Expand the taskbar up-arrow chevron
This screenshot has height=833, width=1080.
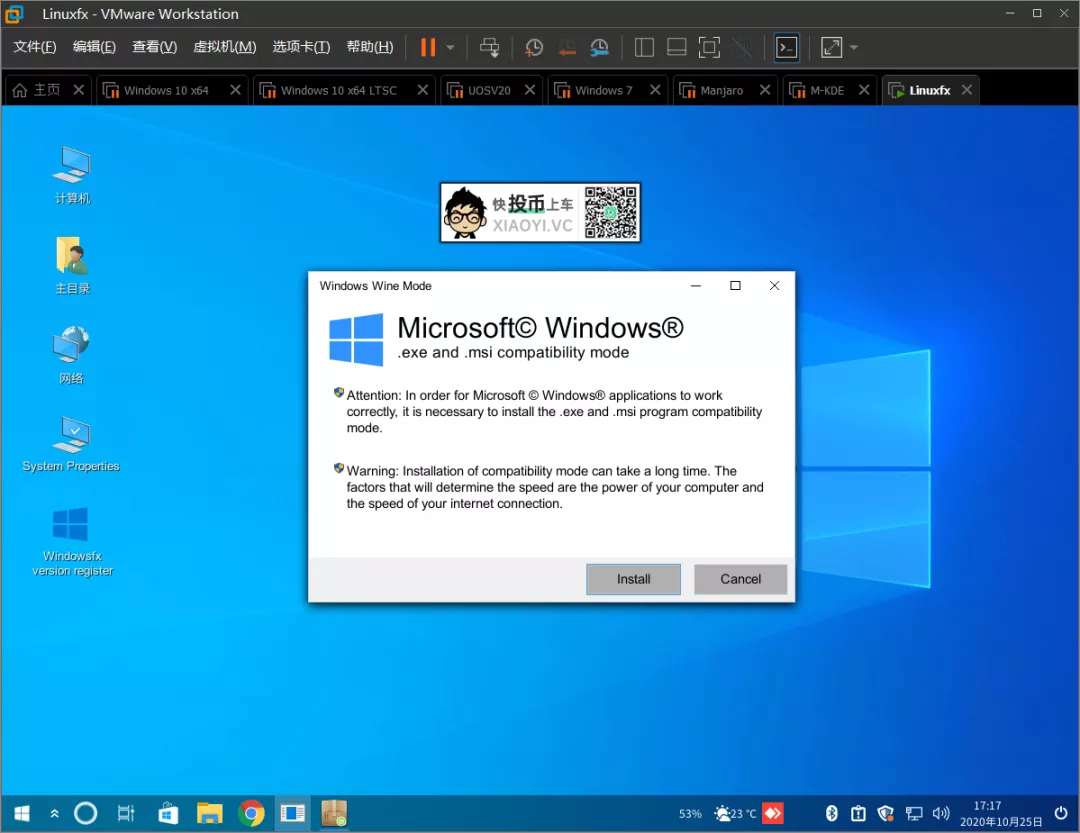[54, 814]
